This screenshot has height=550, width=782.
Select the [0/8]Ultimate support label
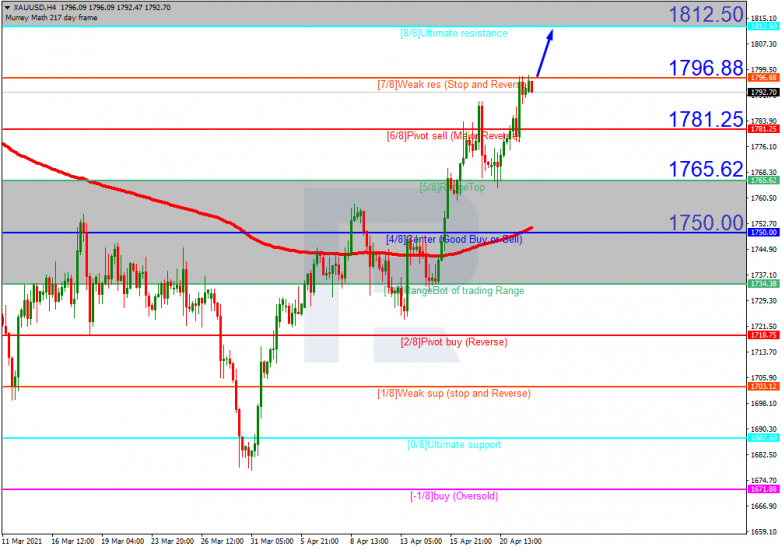click(x=454, y=445)
